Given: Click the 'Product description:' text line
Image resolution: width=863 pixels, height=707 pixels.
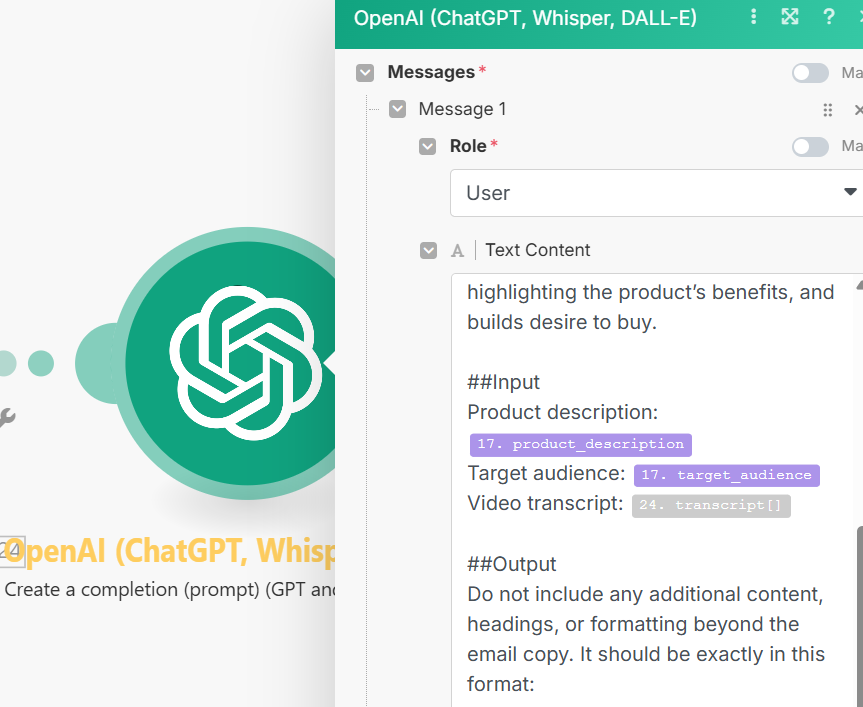Looking at the screenshot, I should tap(562, 412).
